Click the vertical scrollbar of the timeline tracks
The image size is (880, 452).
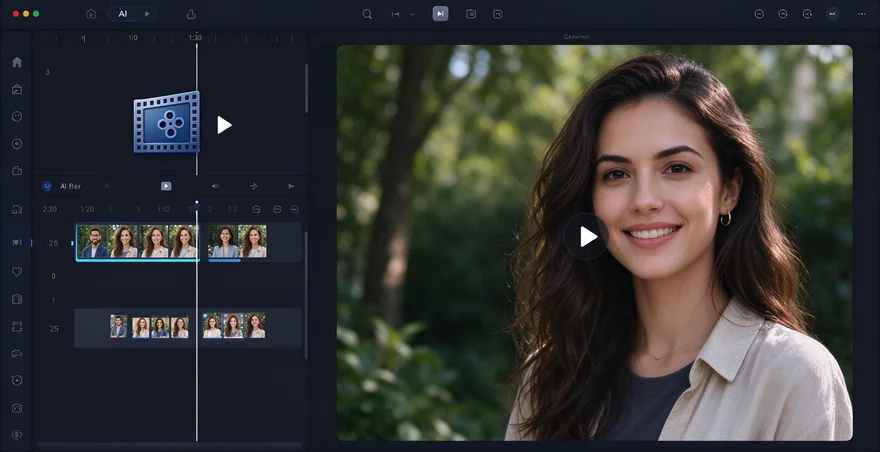pos(306,295)
